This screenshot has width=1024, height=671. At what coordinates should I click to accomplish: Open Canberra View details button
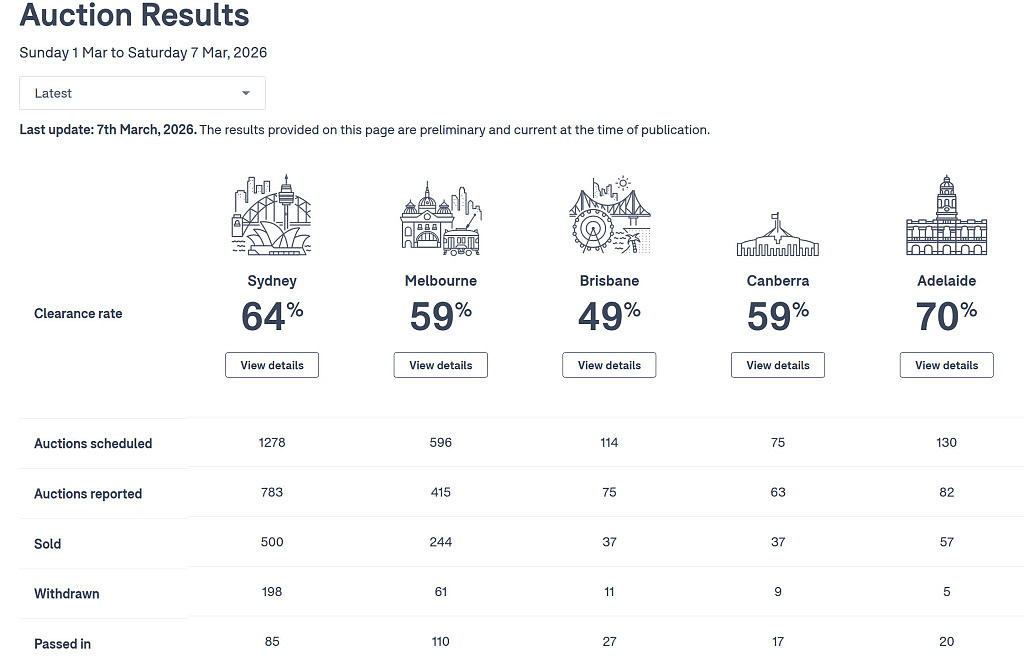coord(778,365)
